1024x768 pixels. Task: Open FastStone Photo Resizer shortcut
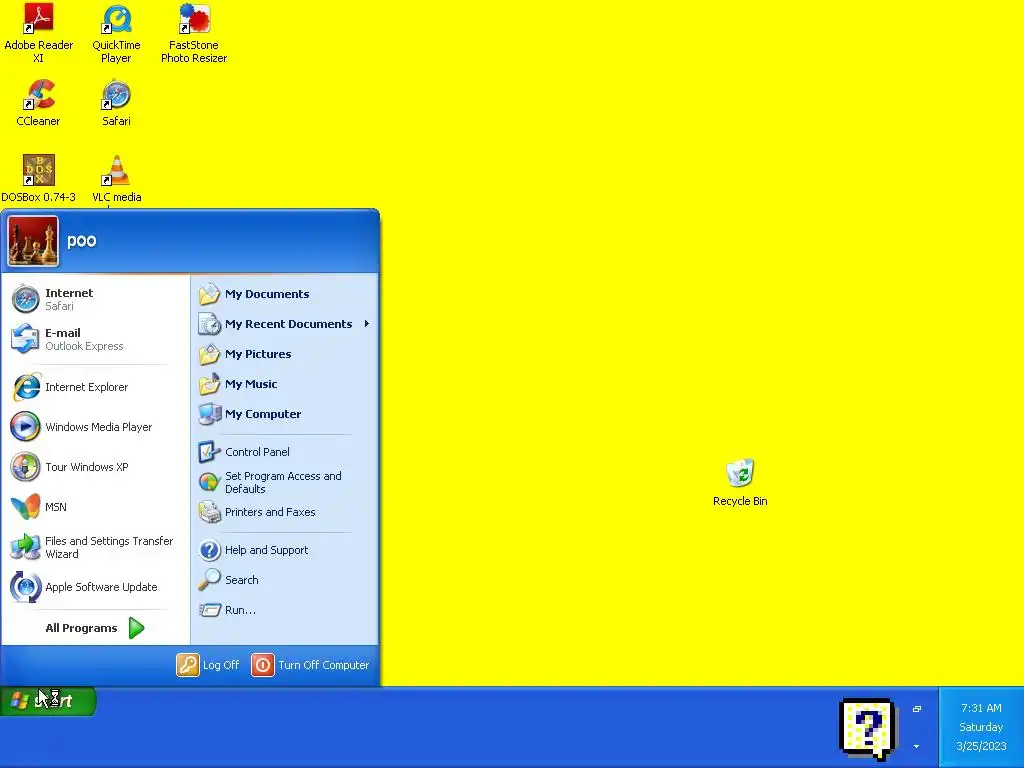coord(194,33)
